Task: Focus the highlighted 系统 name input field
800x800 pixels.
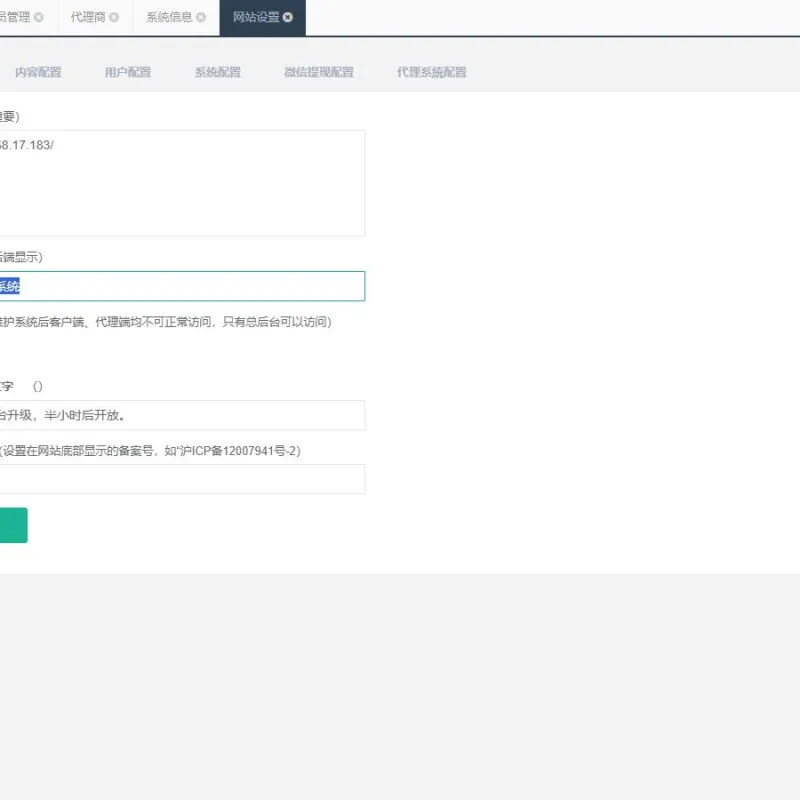Action: pos(182,286)
